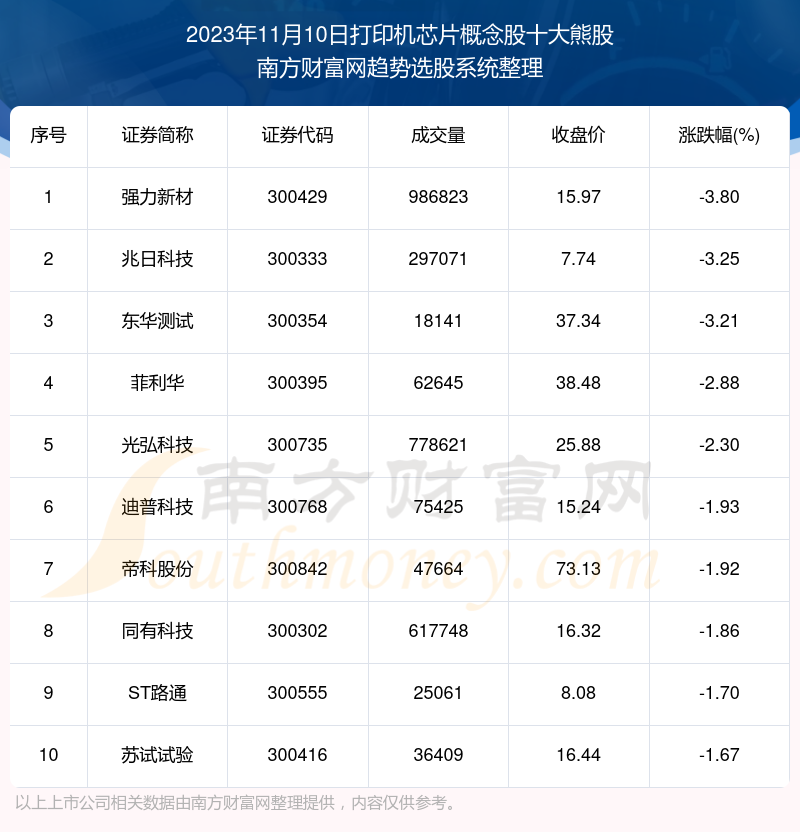This screenshot has width=800, height=832.
Task: Select stock name '菲利华'
Action: coord(157,384)
